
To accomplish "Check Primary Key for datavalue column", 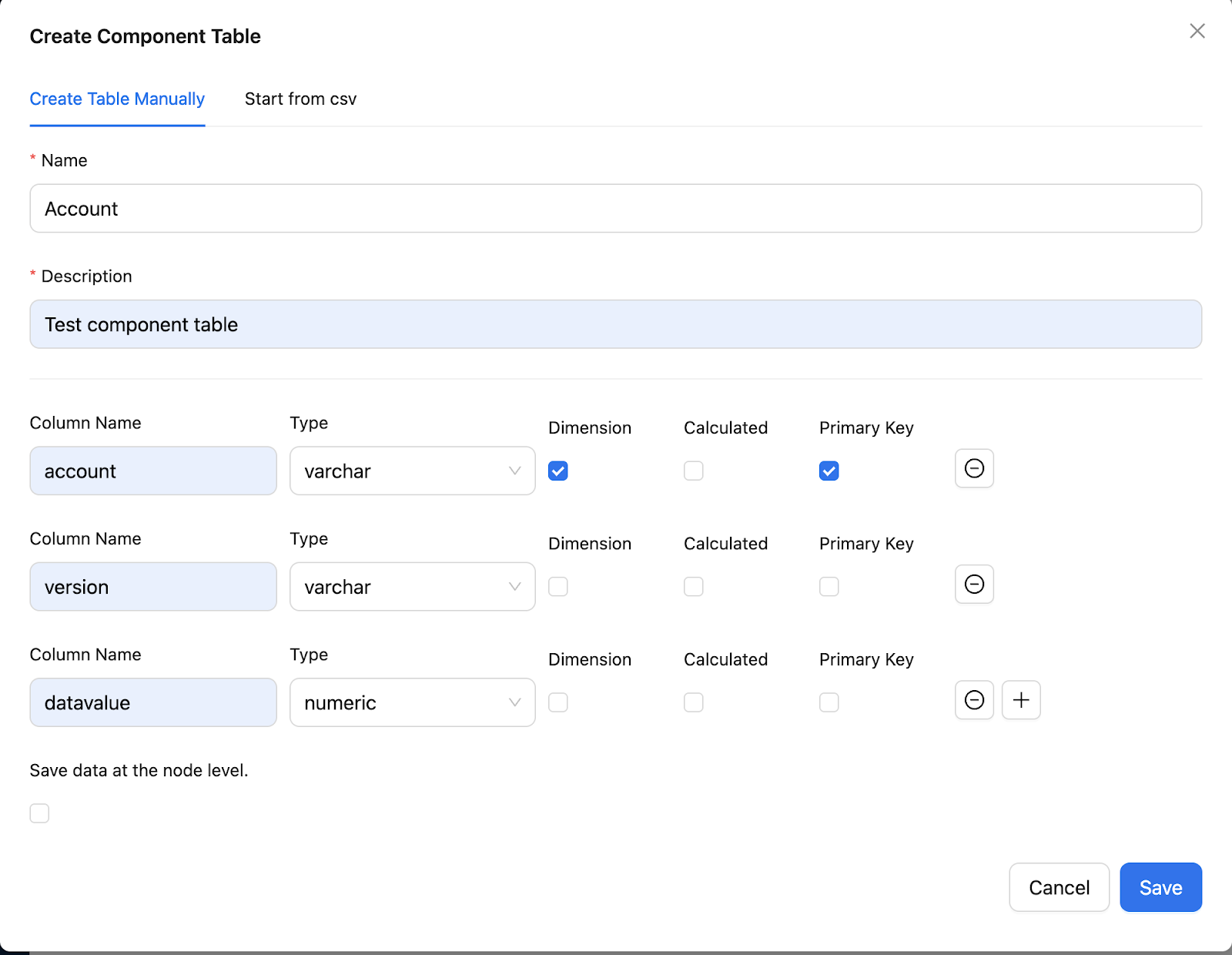I will (x=829, y=702).
